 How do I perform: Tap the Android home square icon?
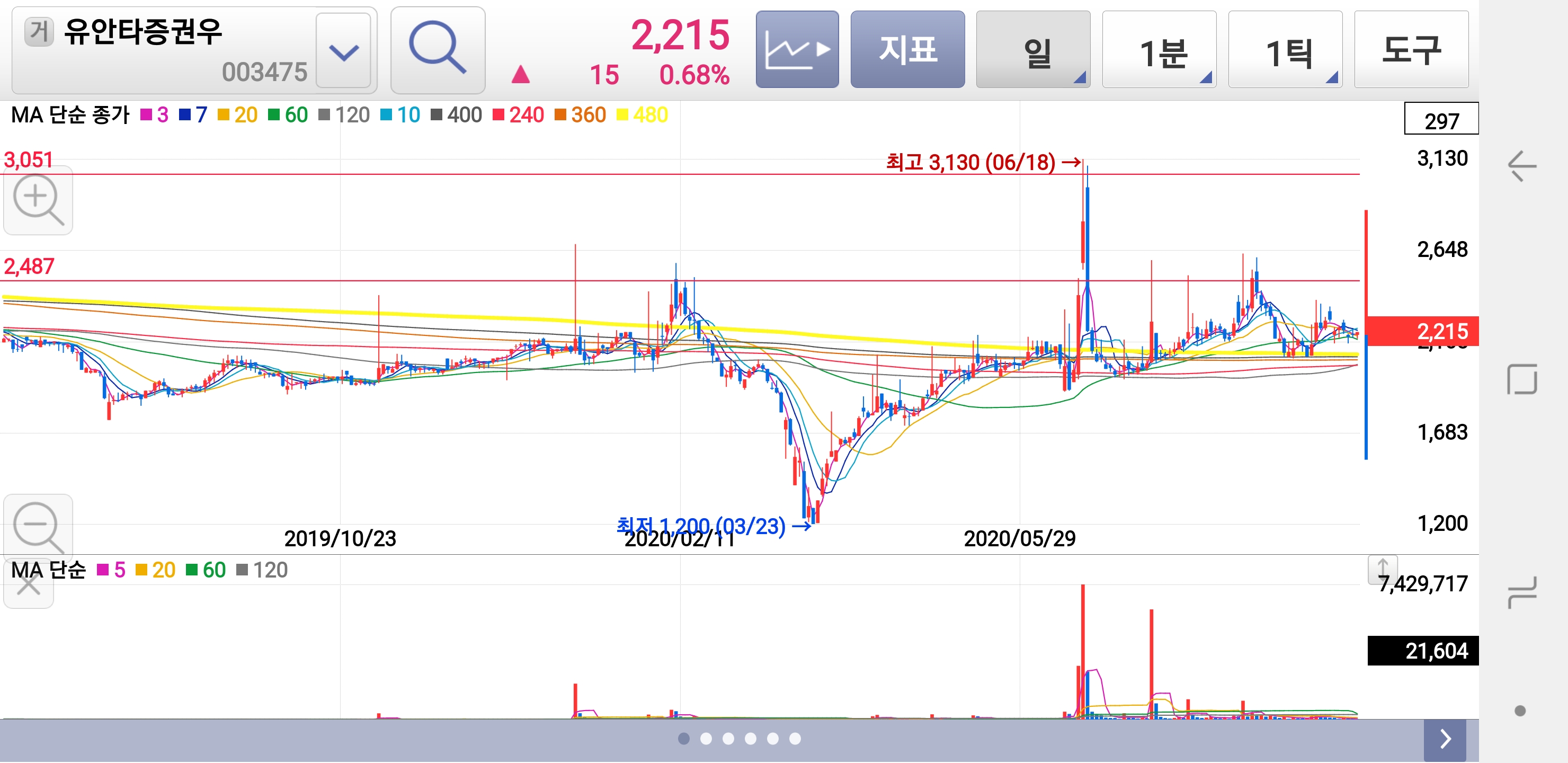(1522, 379)
